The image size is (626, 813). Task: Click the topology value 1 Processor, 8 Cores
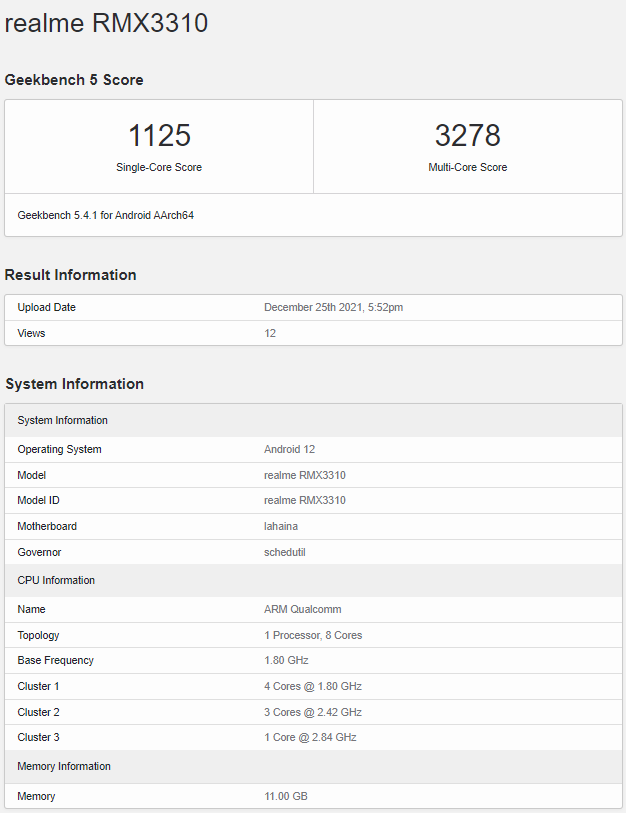pyautogui.click(x=313, y=635)
